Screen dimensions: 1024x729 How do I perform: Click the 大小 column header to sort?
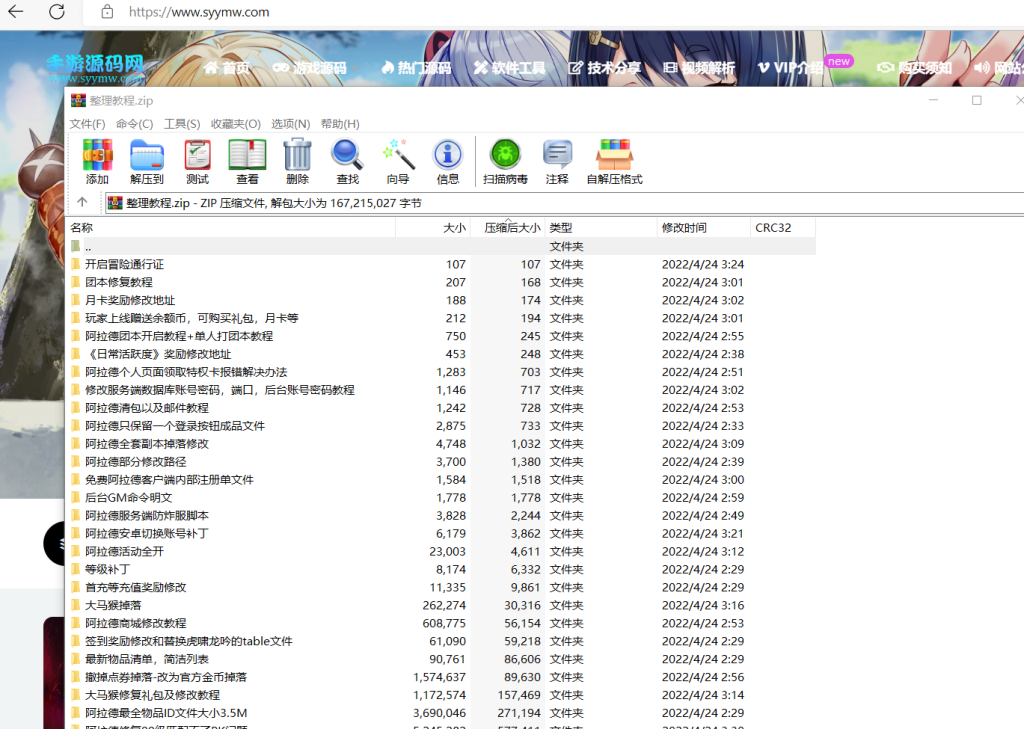pos(453,227)
